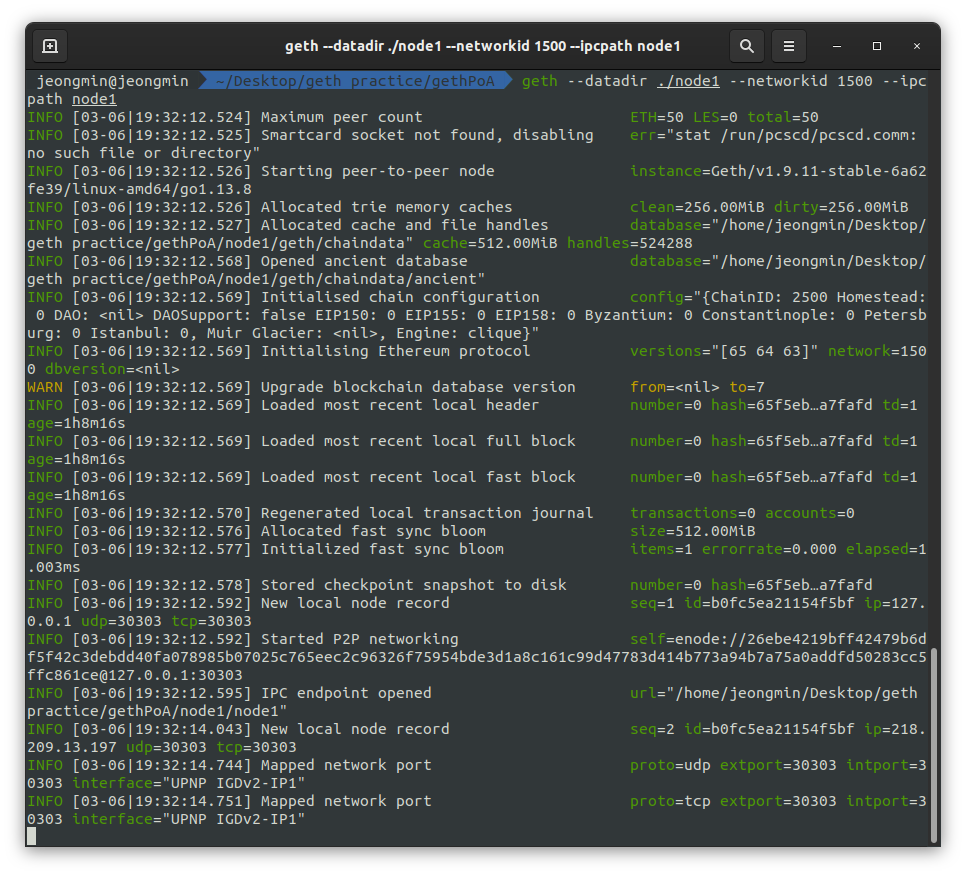This screenshot has height=875, width=966.
Task: Click the 'Starting peer-to-peer node' log line
Action: click(x=378, y=171)
